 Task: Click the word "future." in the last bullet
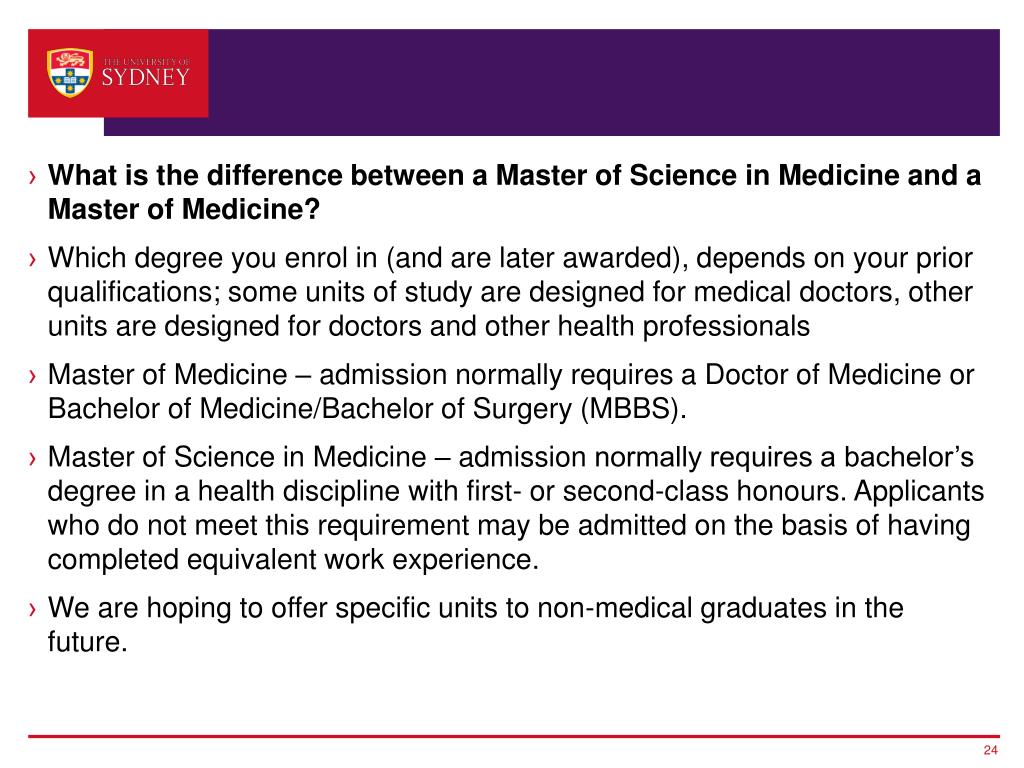pos(88,642)
